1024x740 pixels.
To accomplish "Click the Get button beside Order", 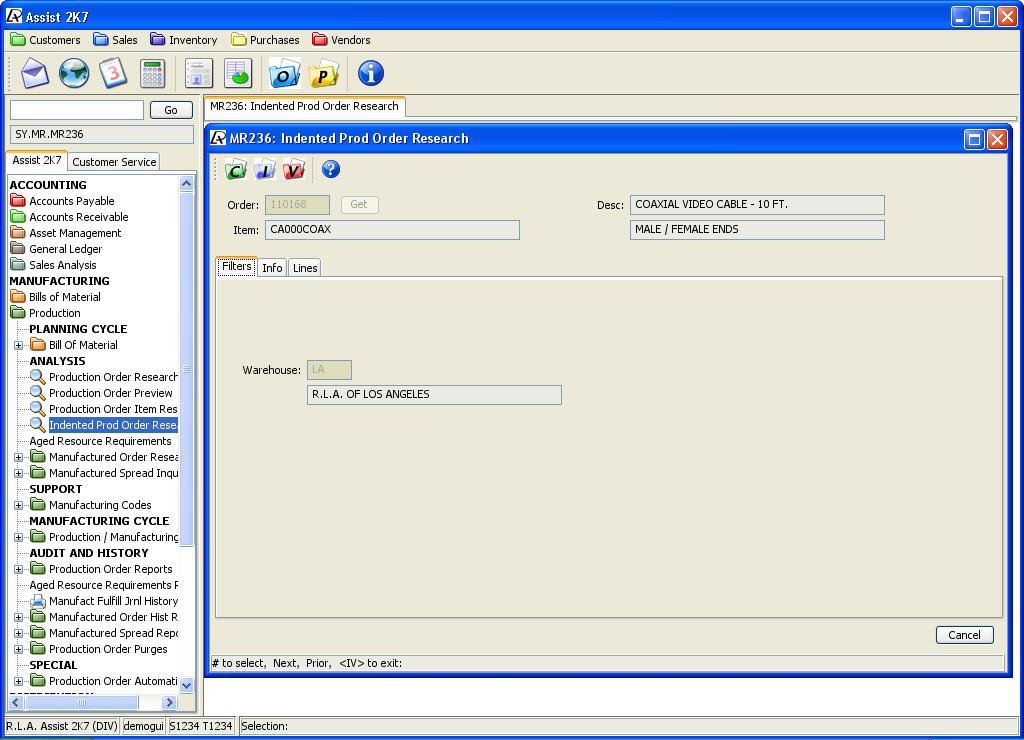I will [359, 204].
